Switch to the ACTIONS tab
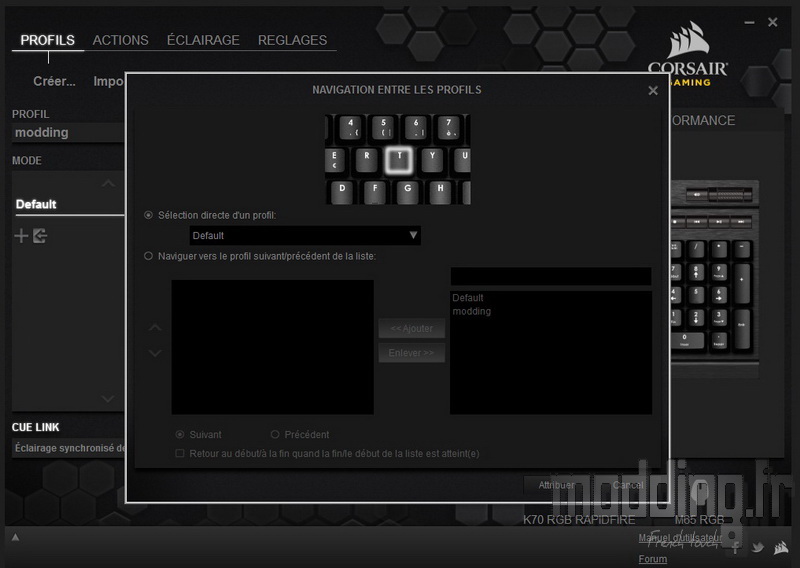This screenshot has height=568, width=800. tap(120, 40)
